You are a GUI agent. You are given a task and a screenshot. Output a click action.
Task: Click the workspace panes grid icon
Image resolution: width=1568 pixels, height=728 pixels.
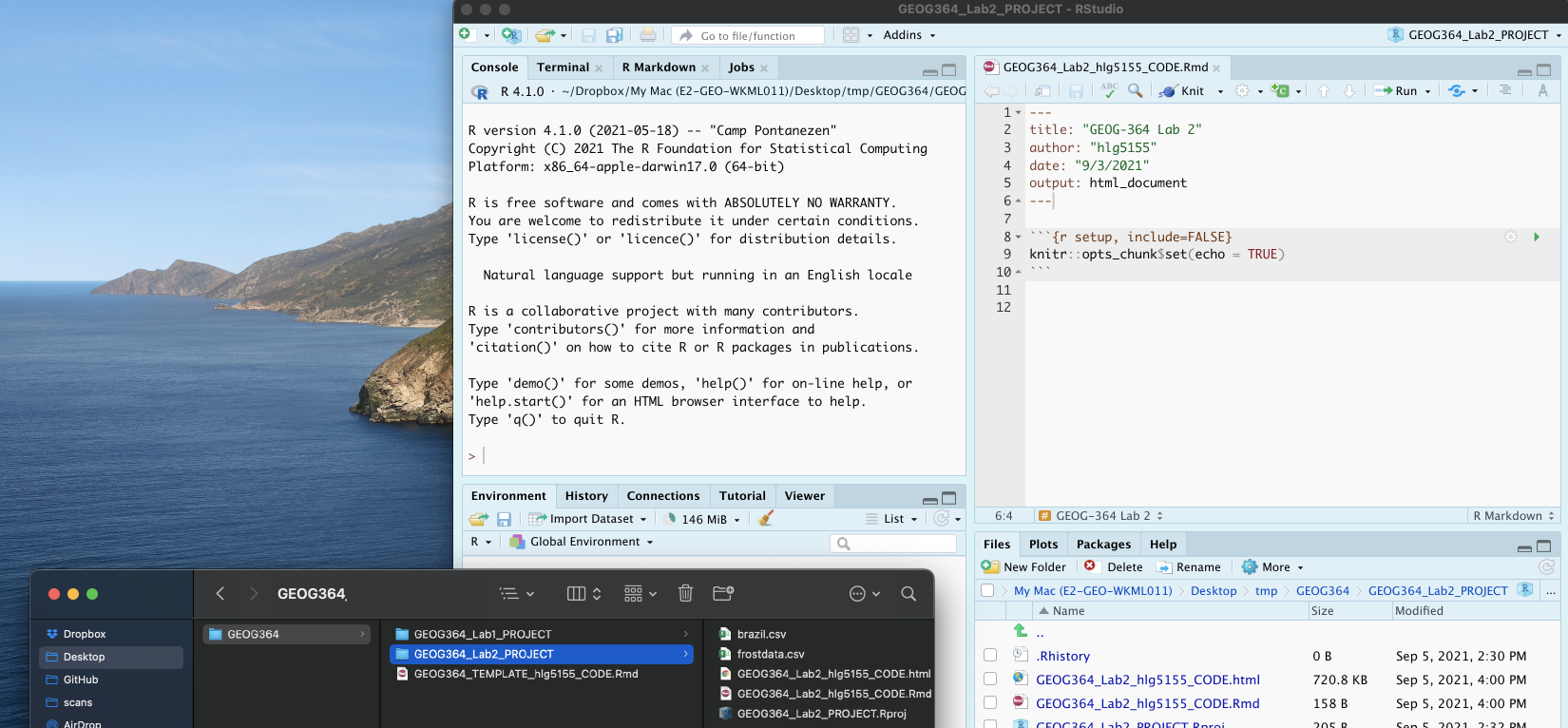pyautogui.click(x=851, y=35)
